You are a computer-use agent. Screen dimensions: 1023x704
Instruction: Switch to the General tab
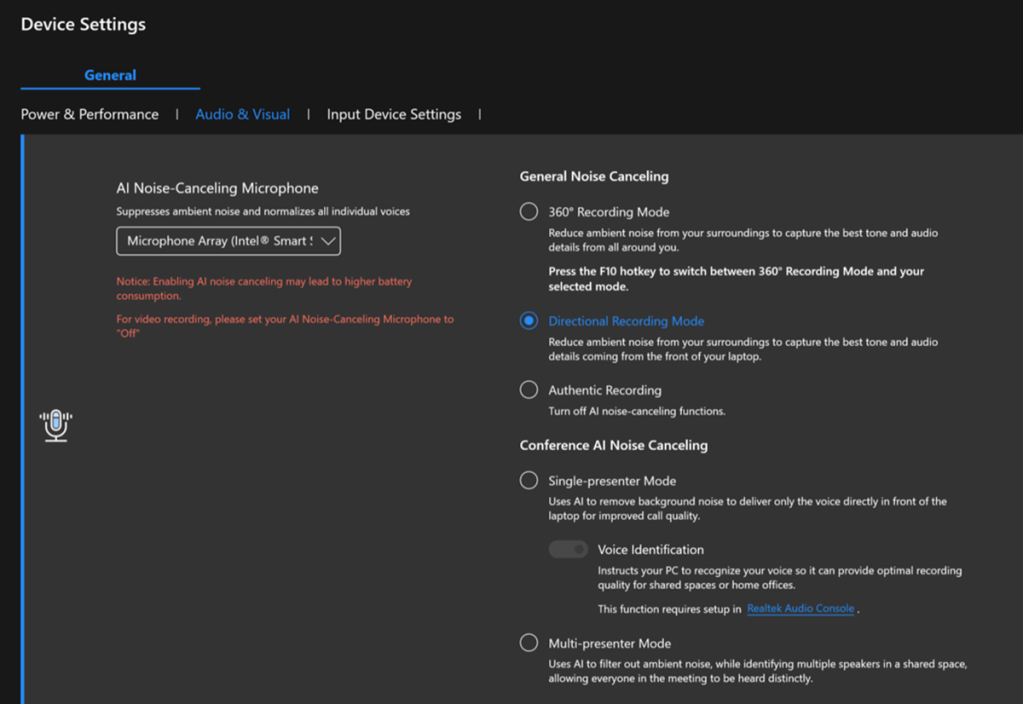pyautogui.click(x=110, y=75)
